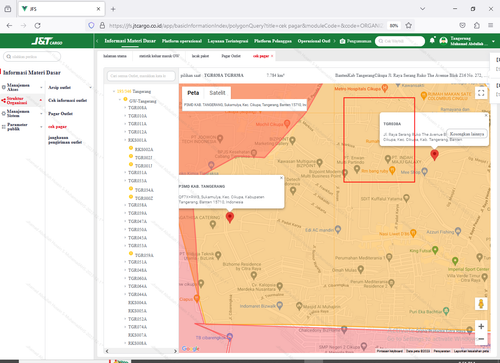The height and width of the screenshot is (363, 500).
Task: Open Informasi Materi Dasar top menu
Action: coord(130,41)
